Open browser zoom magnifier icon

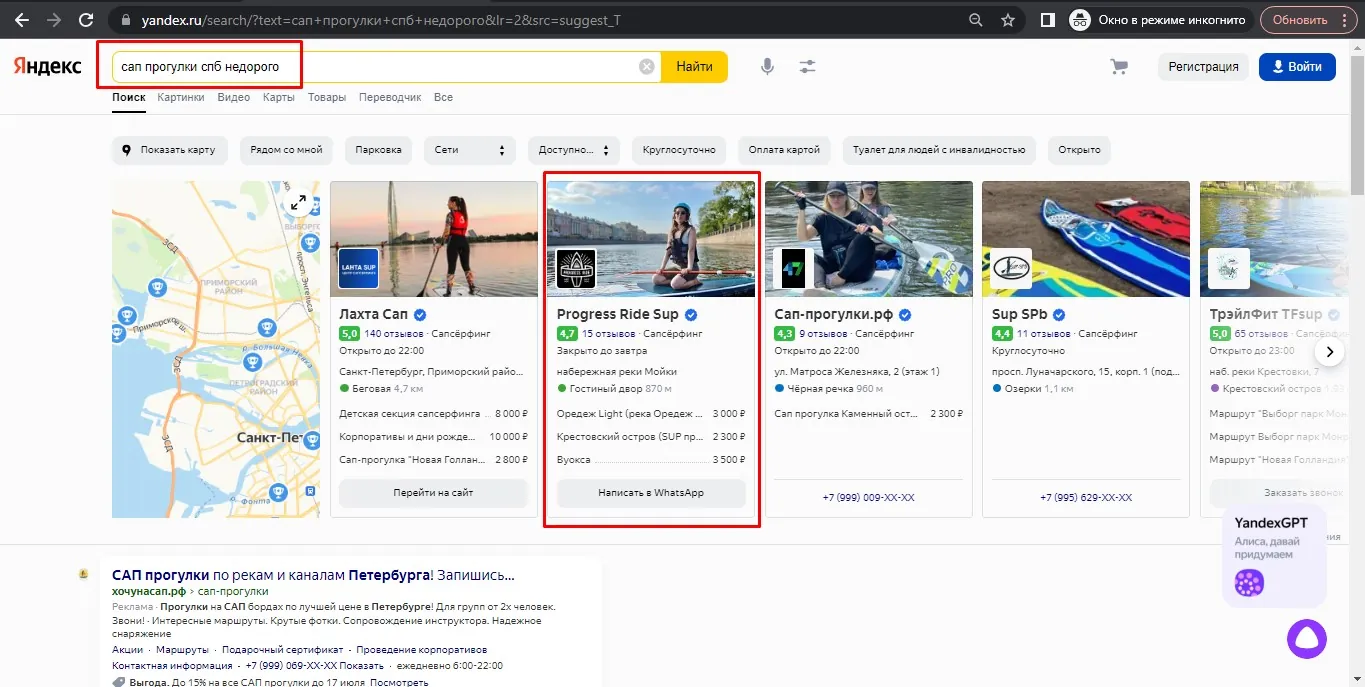coord(976,20)
